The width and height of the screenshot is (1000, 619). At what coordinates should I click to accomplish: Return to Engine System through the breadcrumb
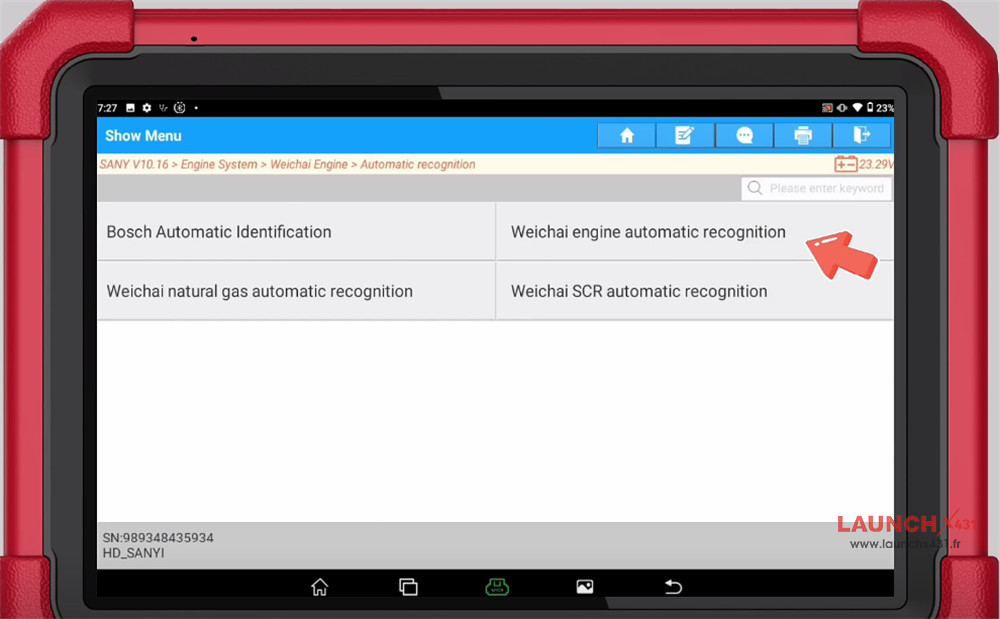coord(218,164)
